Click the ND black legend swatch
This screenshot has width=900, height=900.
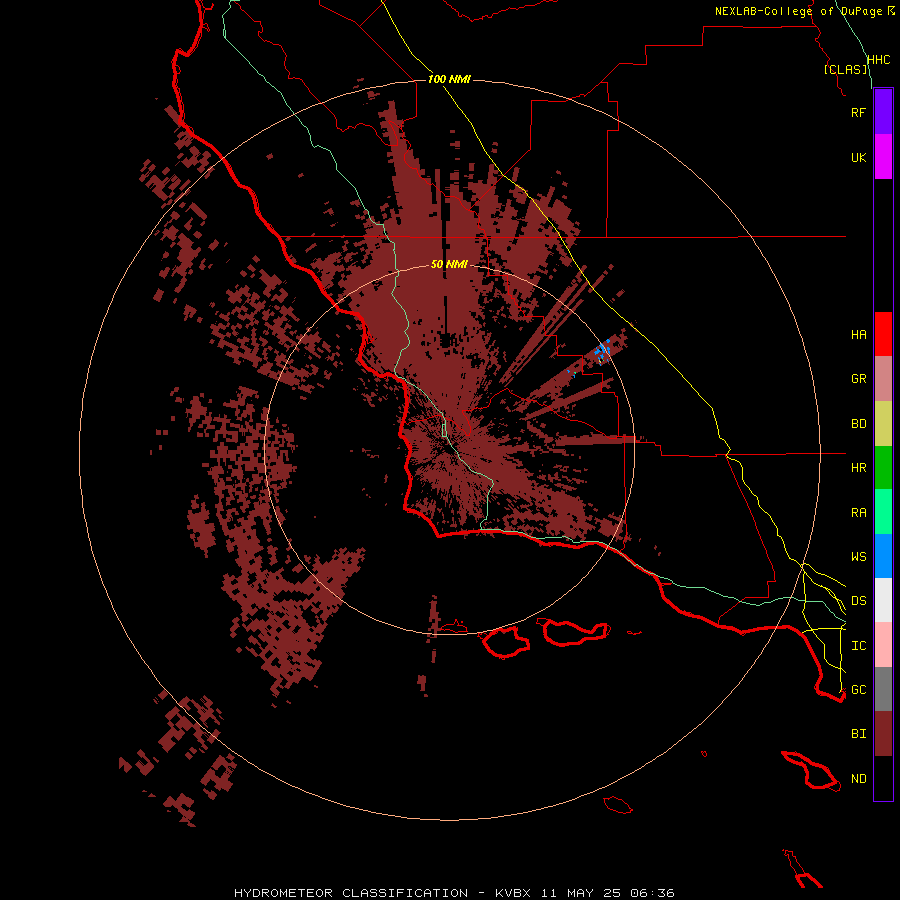click(883, 778)
